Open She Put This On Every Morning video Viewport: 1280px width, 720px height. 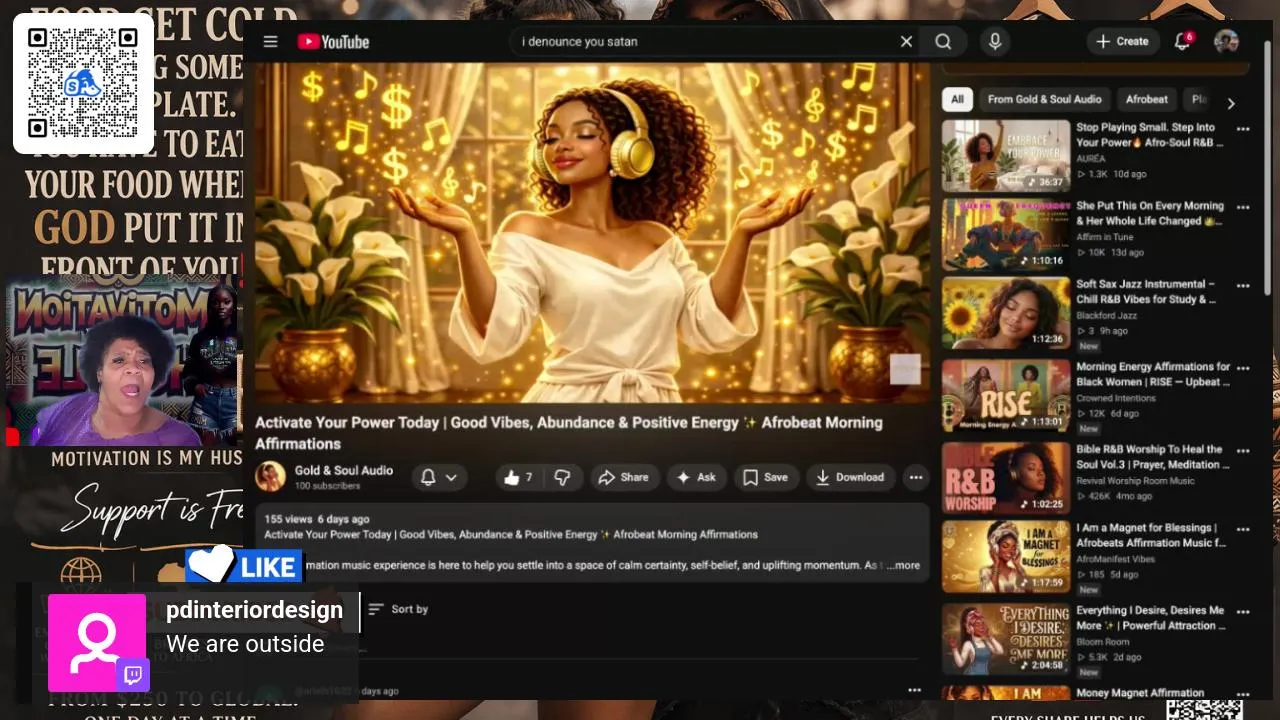tap(1005, 234)
